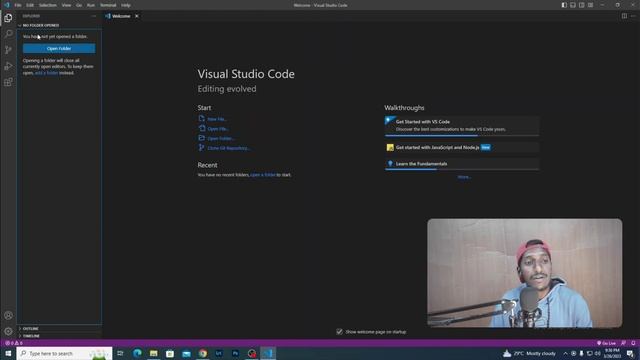Open the Accounts menu icon

[x=8, y=316]
